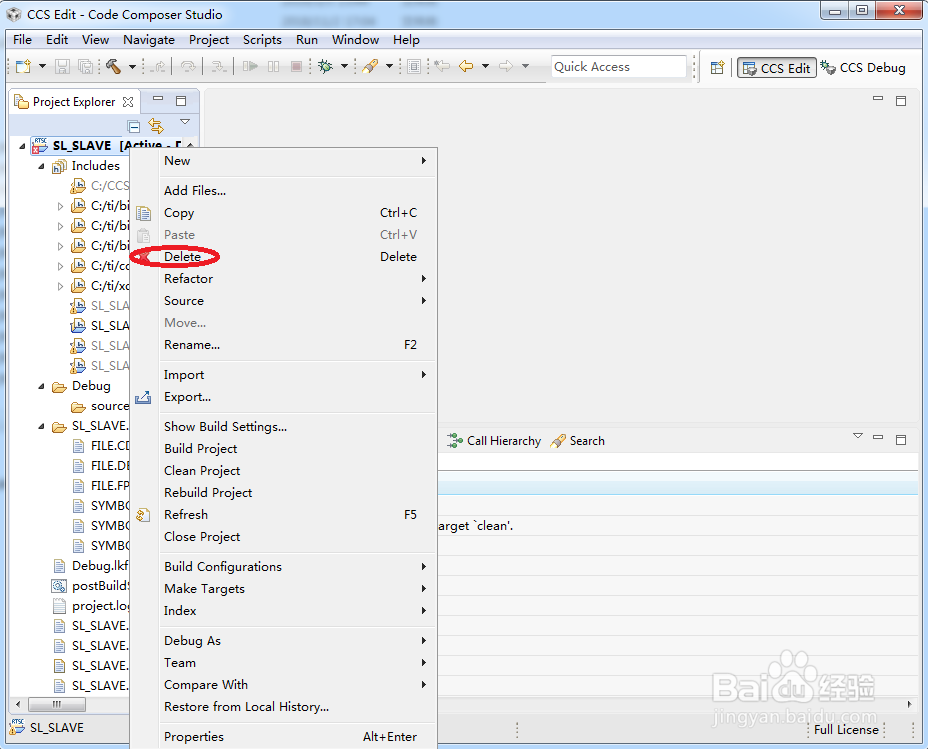
Task: Click the Refresh icon in context menu
Action: point(143,515)
